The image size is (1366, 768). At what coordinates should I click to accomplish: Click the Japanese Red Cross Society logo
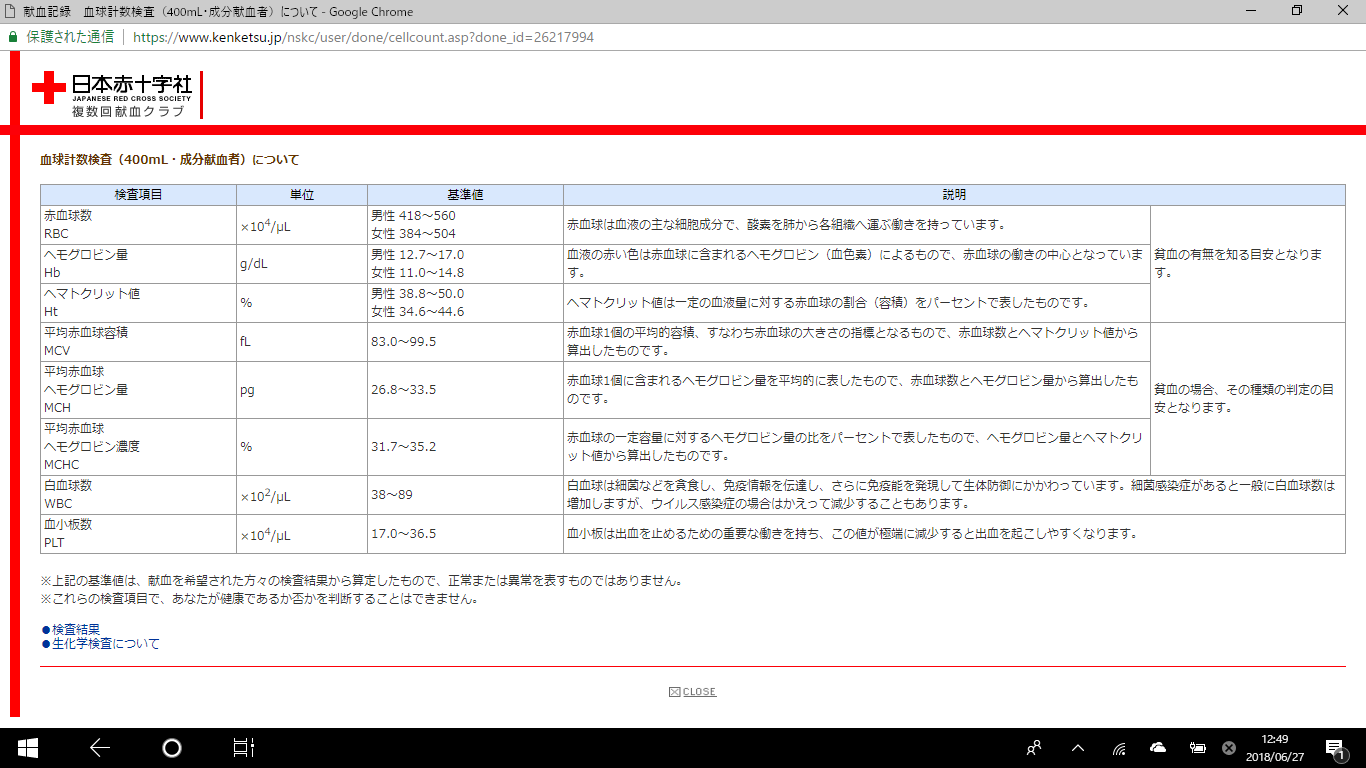[x=112, y=95]
